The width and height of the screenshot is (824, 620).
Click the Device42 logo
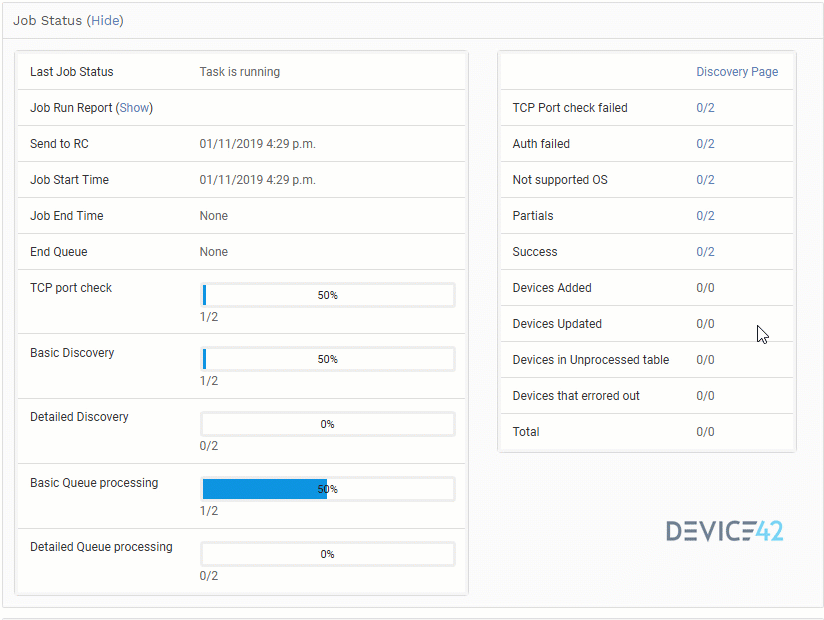coord(725,531)
